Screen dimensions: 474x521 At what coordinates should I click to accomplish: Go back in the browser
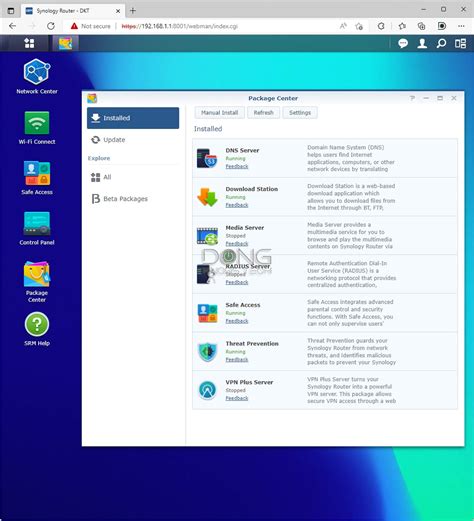coord(12,26)
